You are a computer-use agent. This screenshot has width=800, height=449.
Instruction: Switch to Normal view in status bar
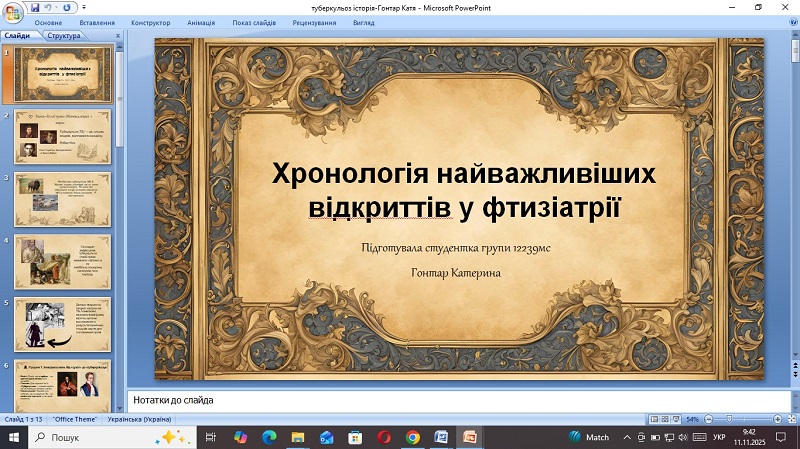pos(654,418)
